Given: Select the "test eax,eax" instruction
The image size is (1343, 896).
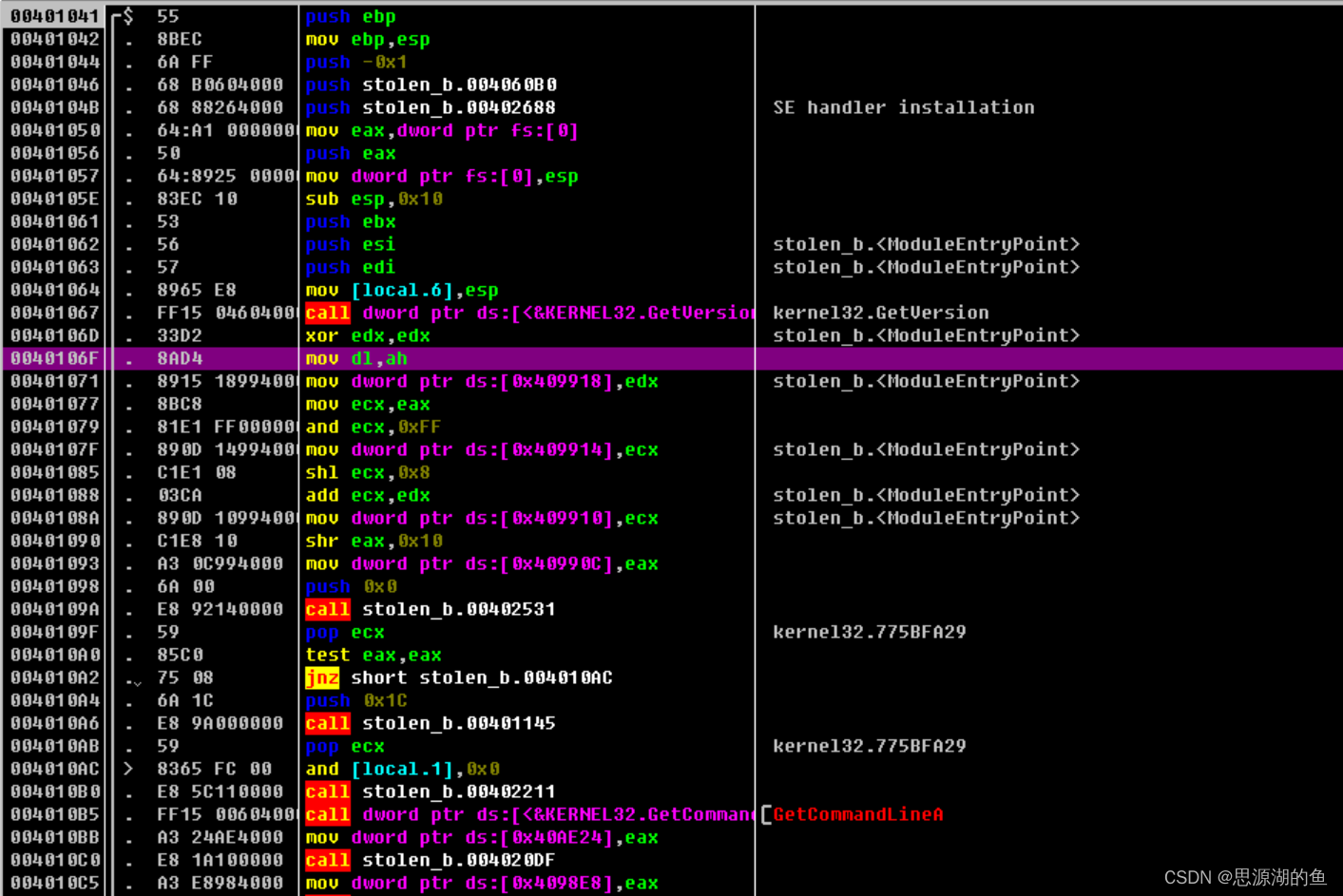Looking at the screenshot, I should point(374,655).
